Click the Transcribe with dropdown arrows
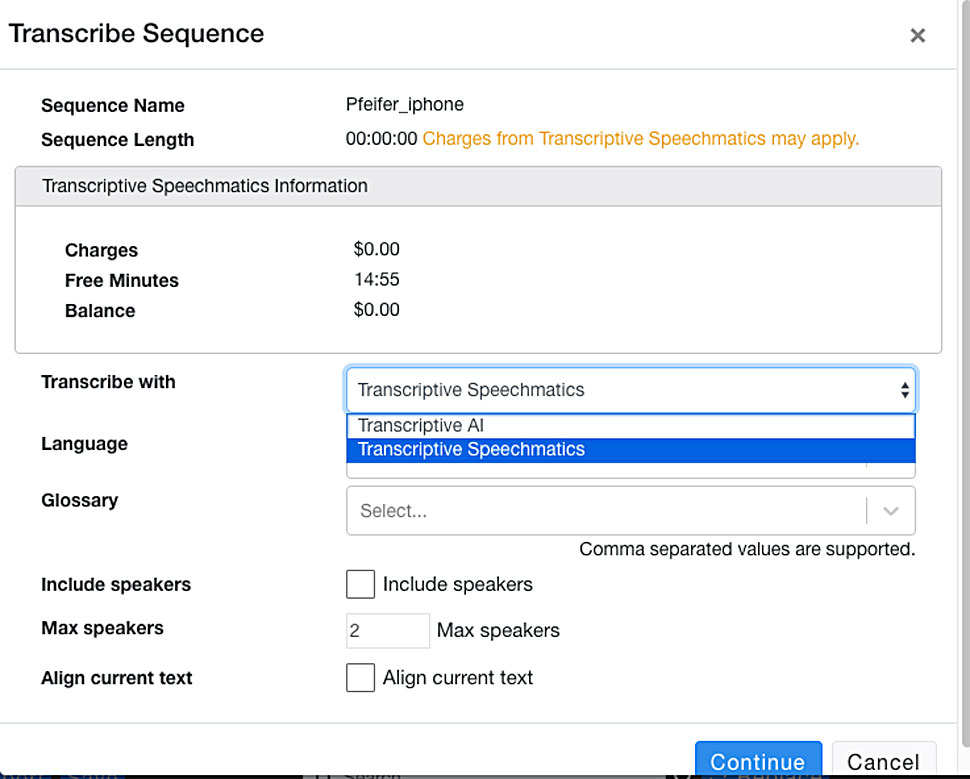 (904, 390)
